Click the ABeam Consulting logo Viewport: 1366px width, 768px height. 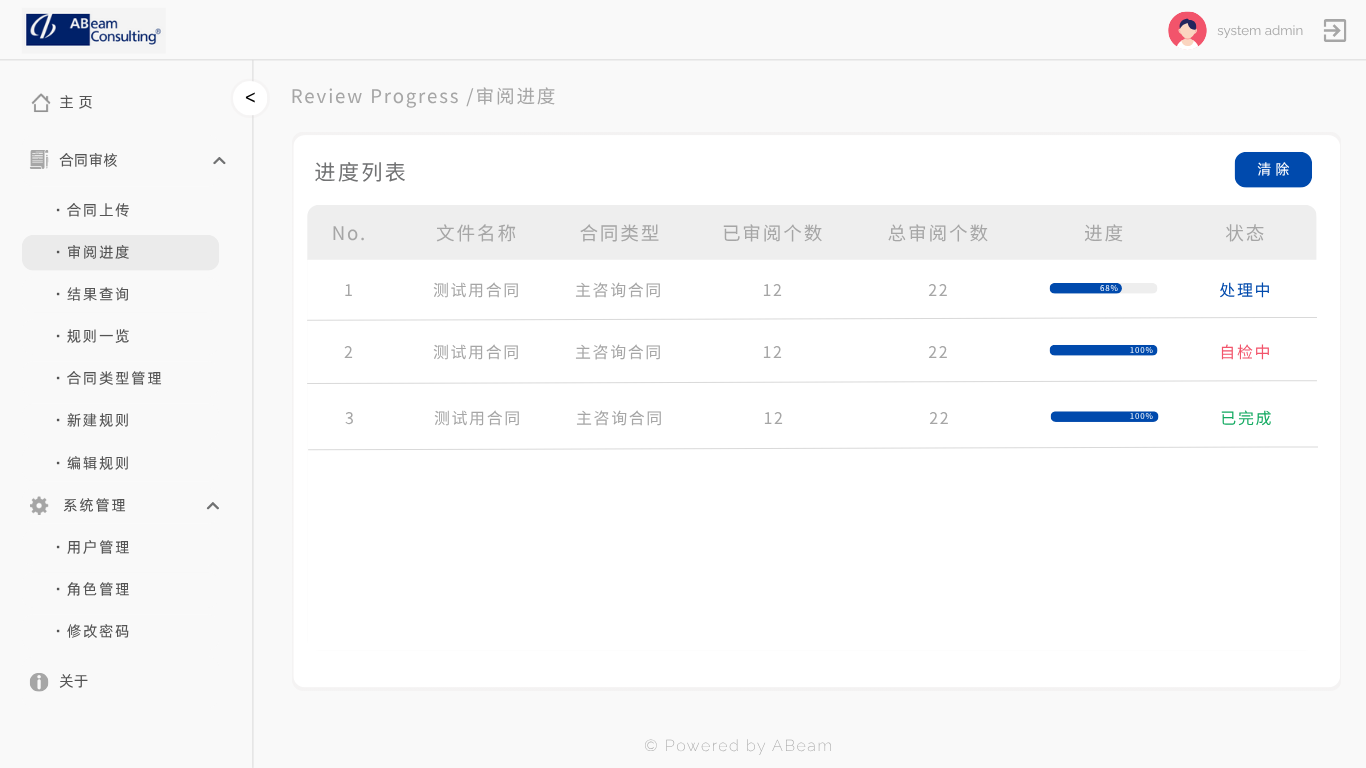(94, 30)
